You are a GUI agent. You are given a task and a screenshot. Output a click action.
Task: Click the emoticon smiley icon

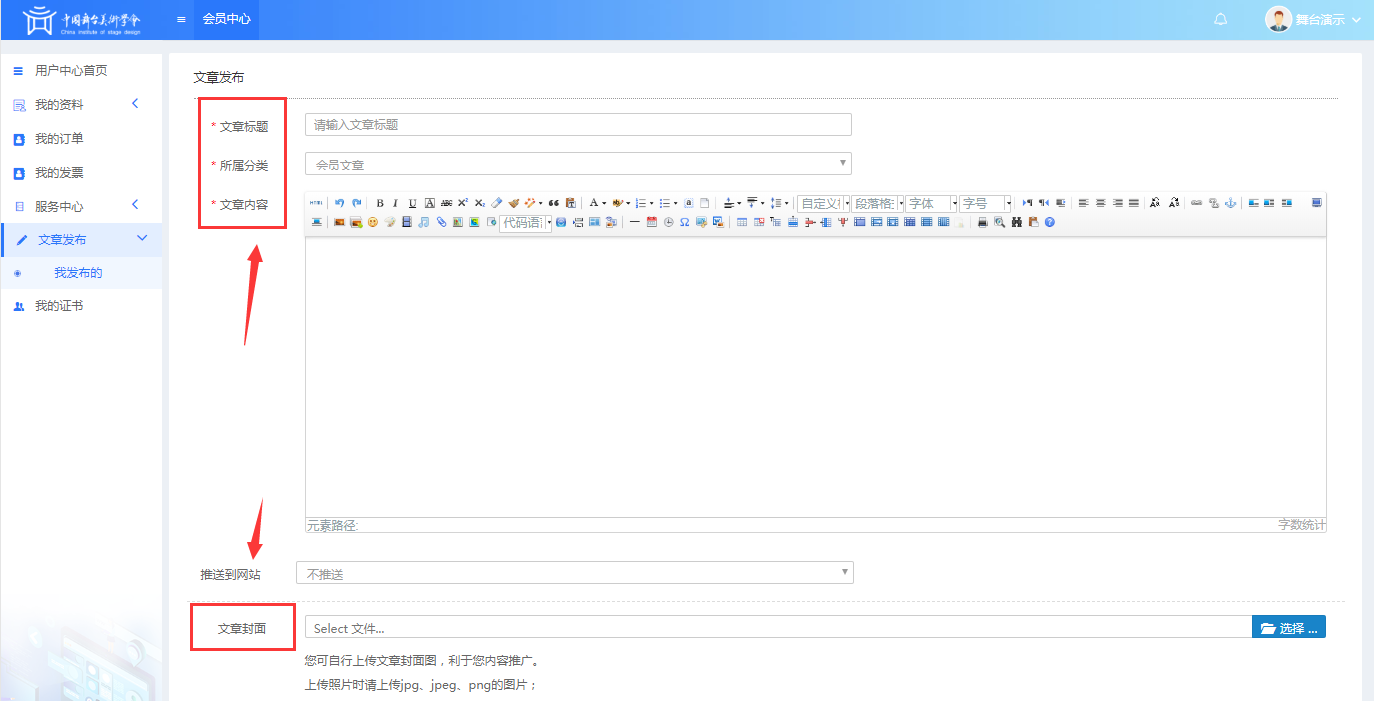pyautogui.click(x=373, y=222)
